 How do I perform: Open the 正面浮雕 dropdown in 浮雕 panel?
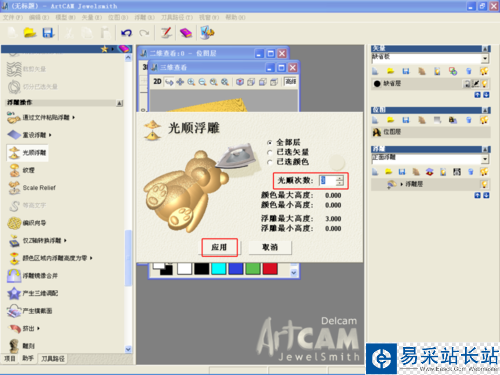pyautogui.click(x=485, y=159)
